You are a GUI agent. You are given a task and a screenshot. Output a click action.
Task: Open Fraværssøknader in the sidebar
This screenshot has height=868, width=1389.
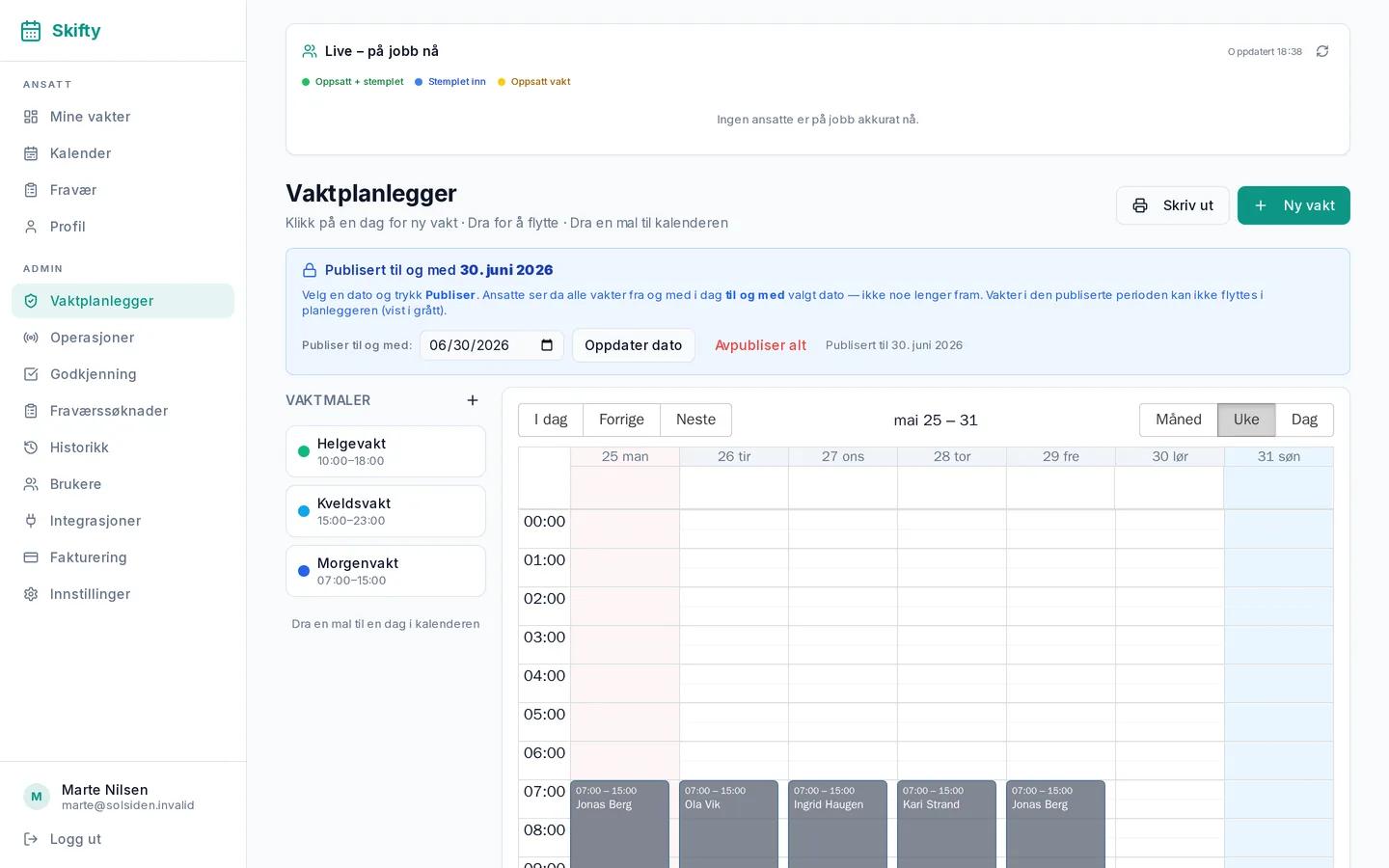(123, 411)
